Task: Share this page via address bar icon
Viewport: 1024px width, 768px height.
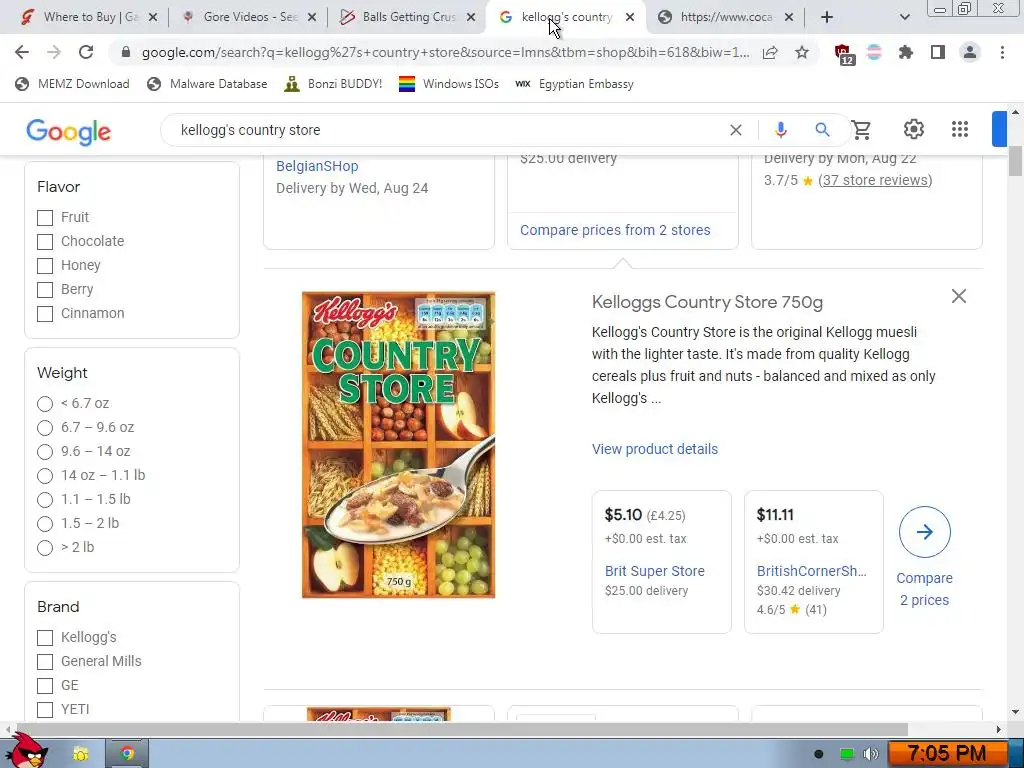Action: (x=770, y=53)
